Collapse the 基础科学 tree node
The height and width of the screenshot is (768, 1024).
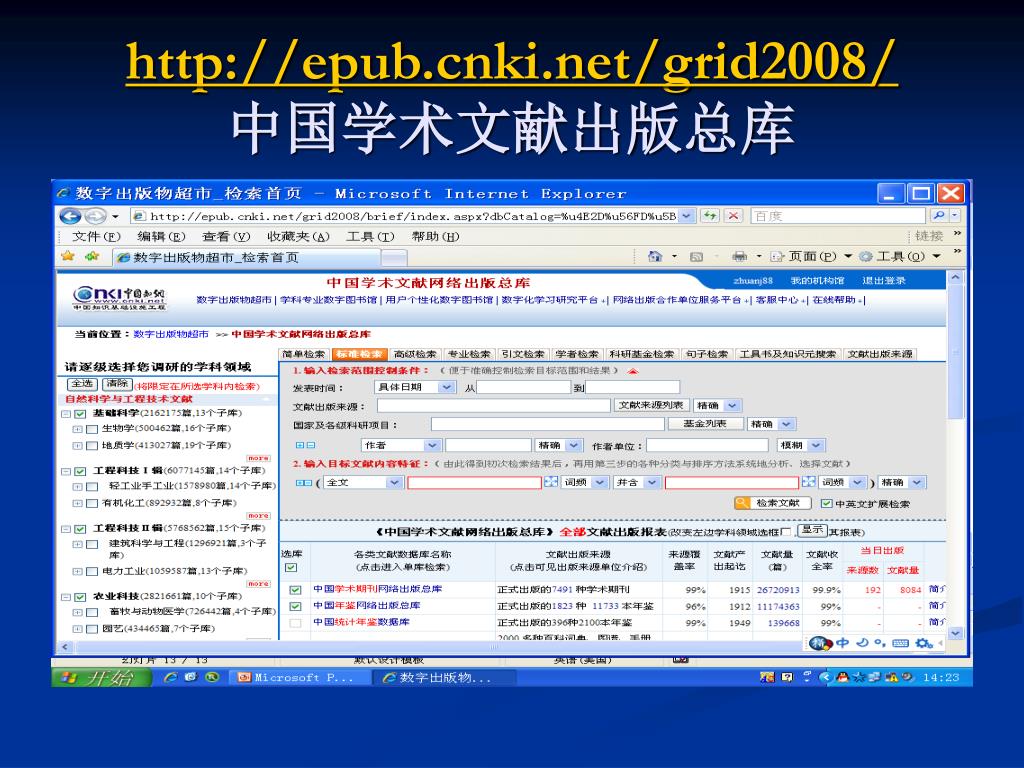click(x=66, y=414)
